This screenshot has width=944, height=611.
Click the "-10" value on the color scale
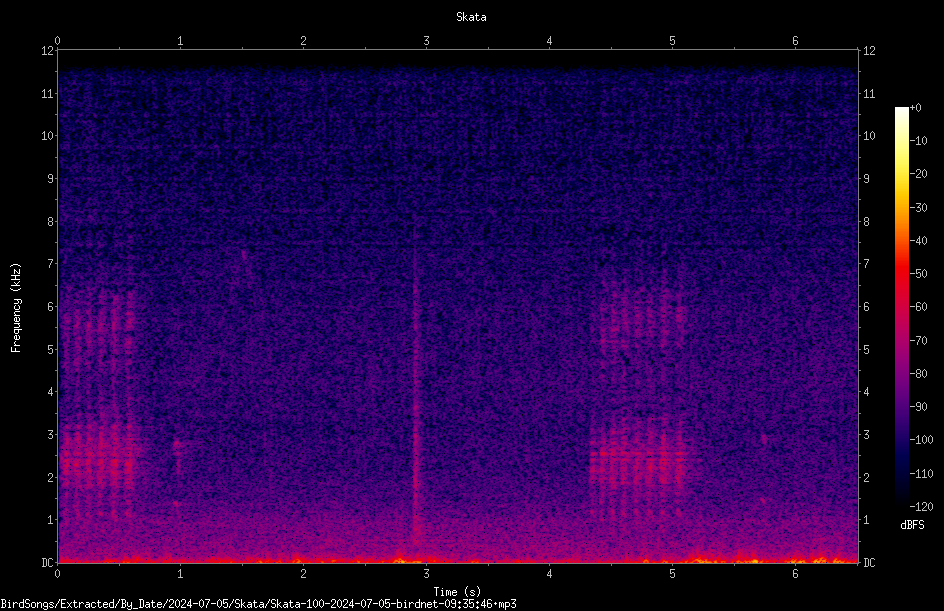(918, 141)
